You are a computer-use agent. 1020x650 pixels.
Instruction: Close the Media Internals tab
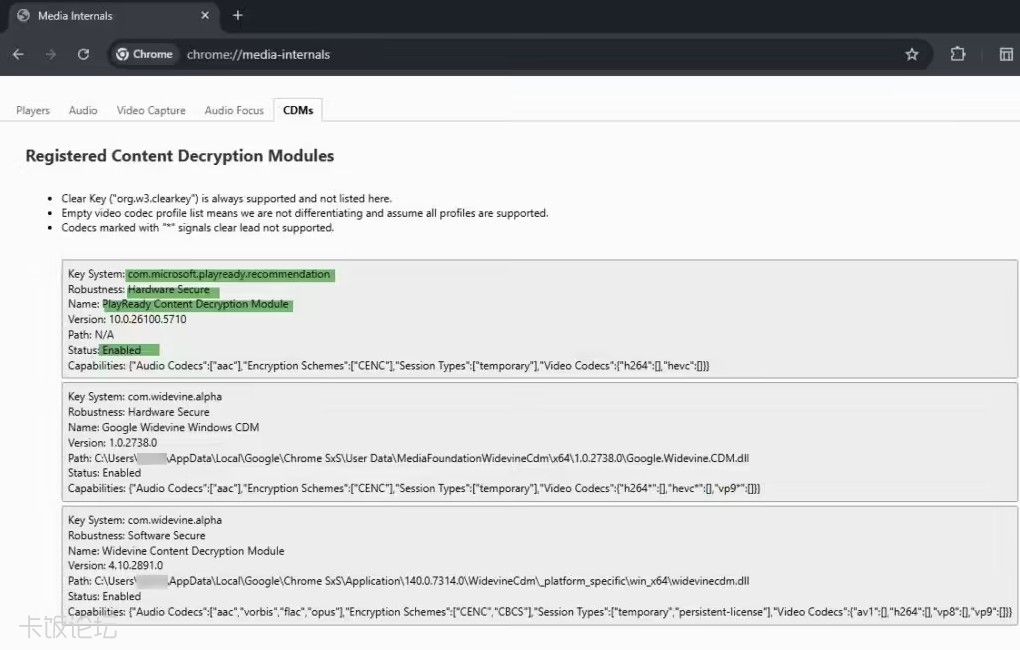tap(204, 16)
